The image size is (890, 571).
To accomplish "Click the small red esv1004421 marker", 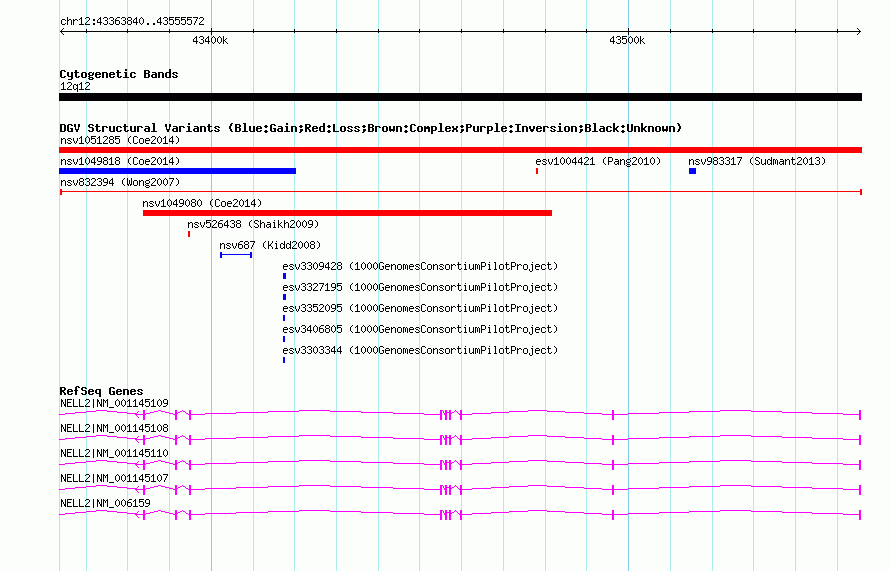I will [537, 171].
